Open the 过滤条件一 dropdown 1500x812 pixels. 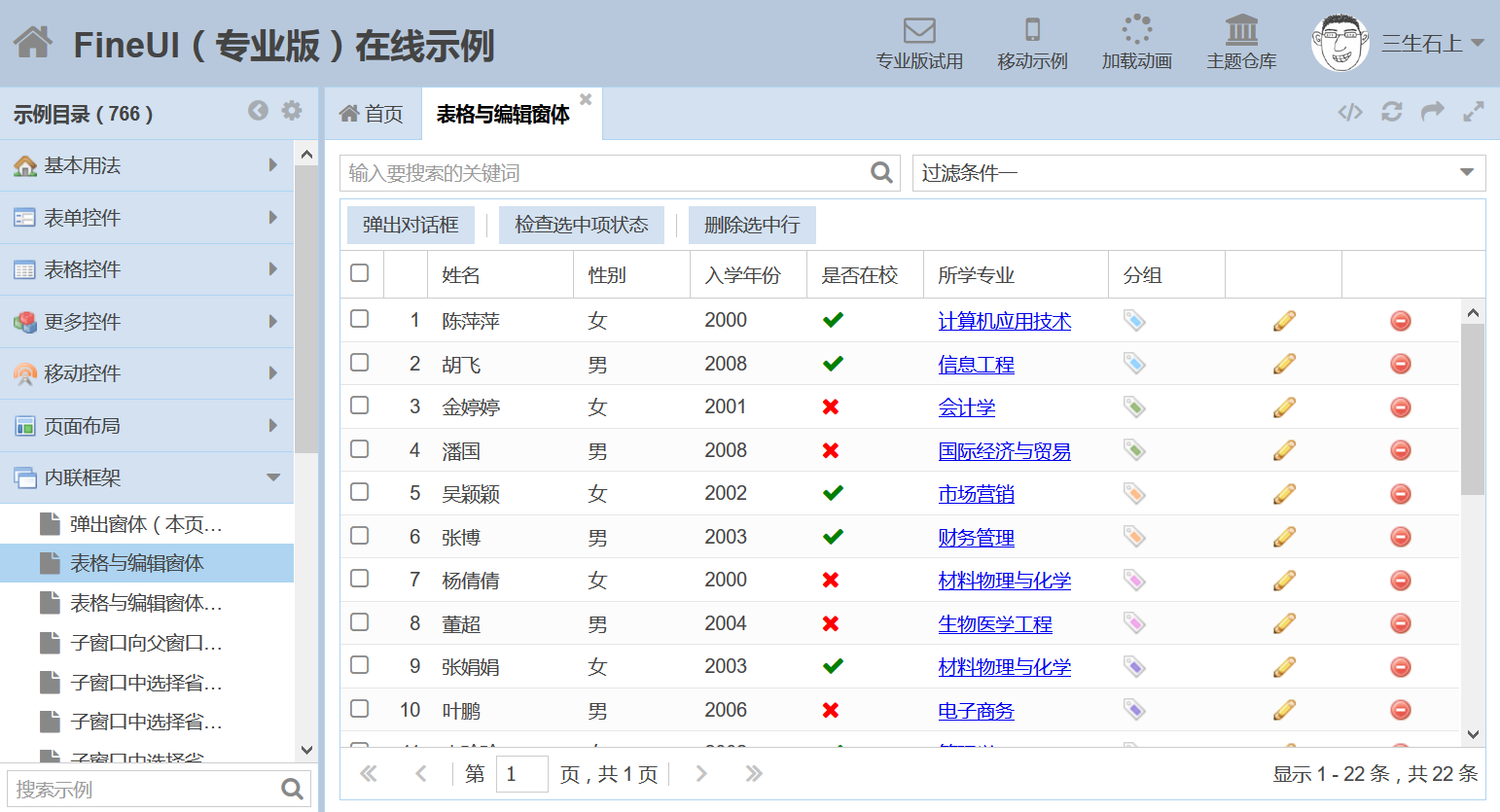1467,173
